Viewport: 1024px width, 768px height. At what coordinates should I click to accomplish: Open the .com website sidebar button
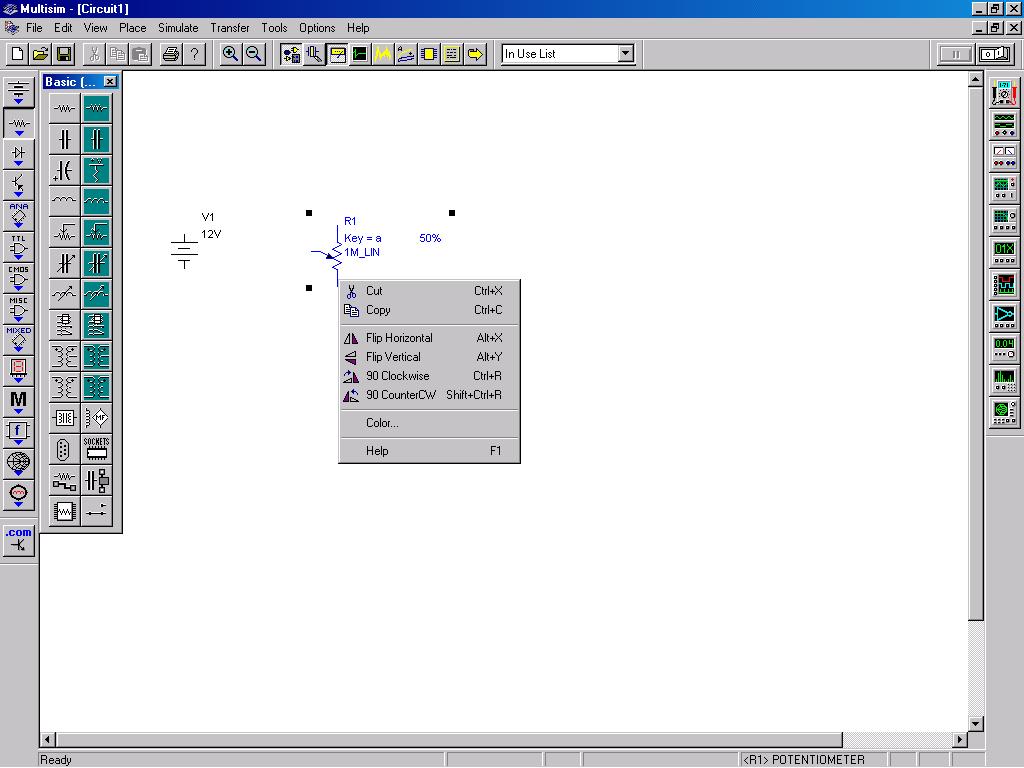pyautogui.click(x=18, y=541)
